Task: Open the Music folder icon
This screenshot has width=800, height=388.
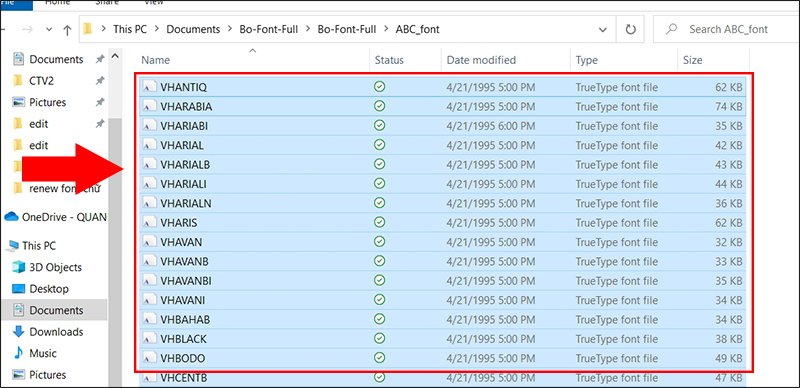Action: click(18, 353)
